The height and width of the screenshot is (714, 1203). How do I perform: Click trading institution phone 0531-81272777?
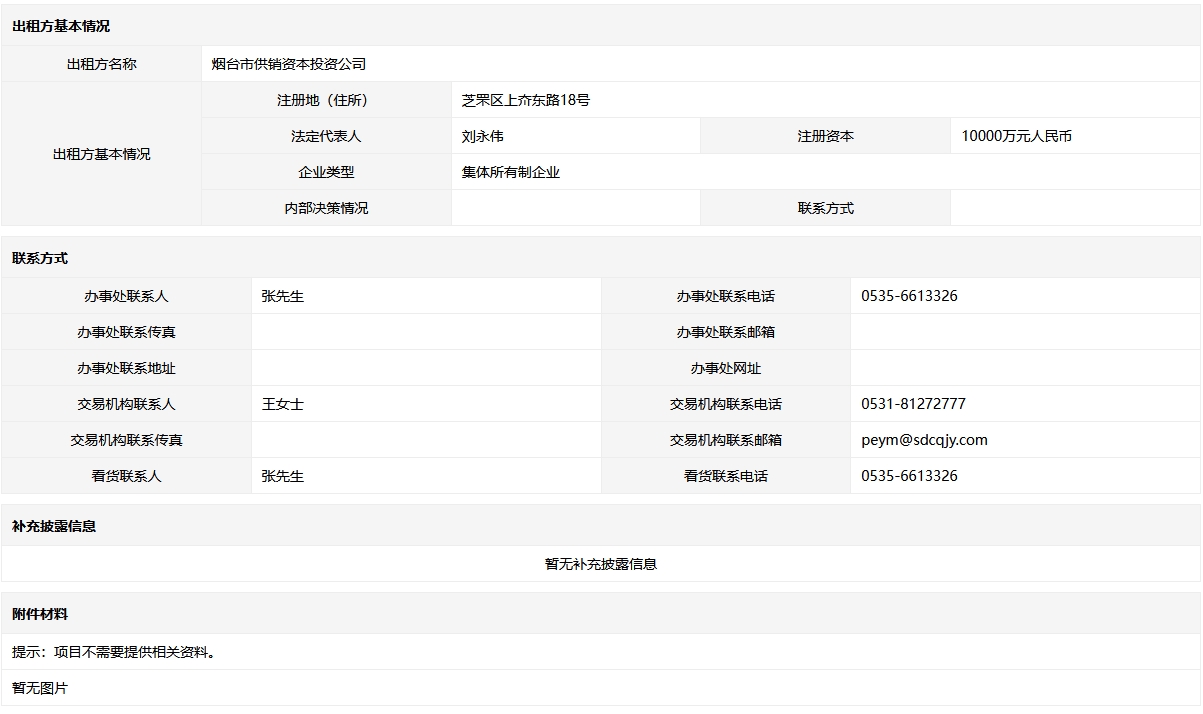click(x=913, y=404)
